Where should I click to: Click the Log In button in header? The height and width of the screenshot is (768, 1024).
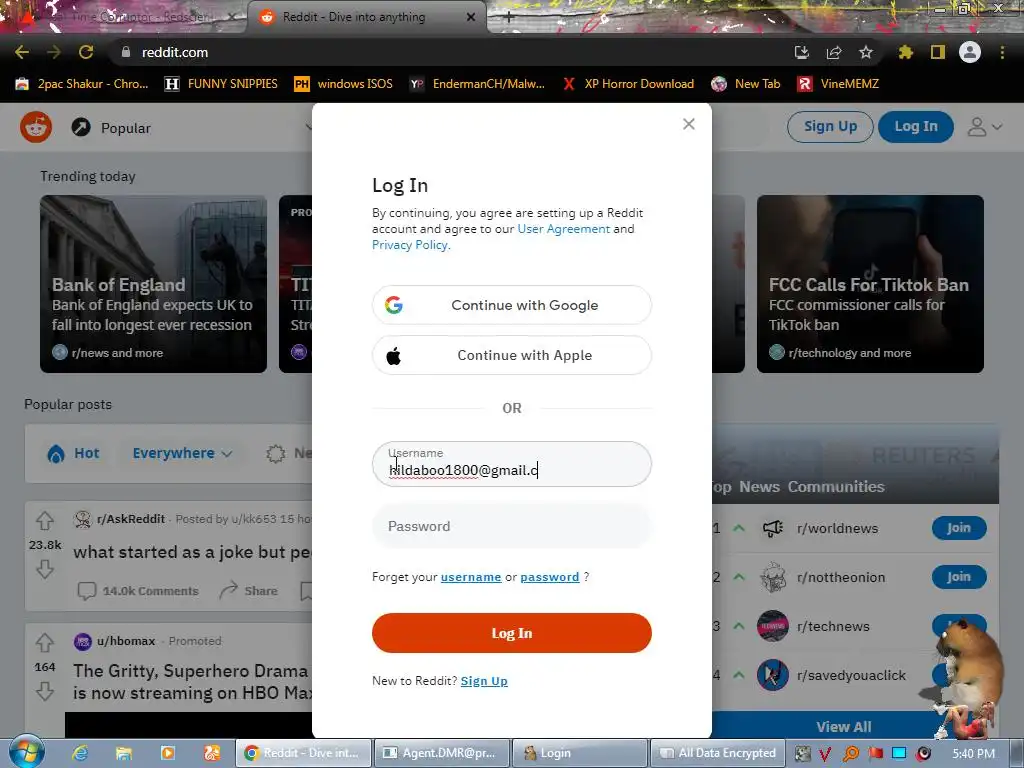point(916,126)
